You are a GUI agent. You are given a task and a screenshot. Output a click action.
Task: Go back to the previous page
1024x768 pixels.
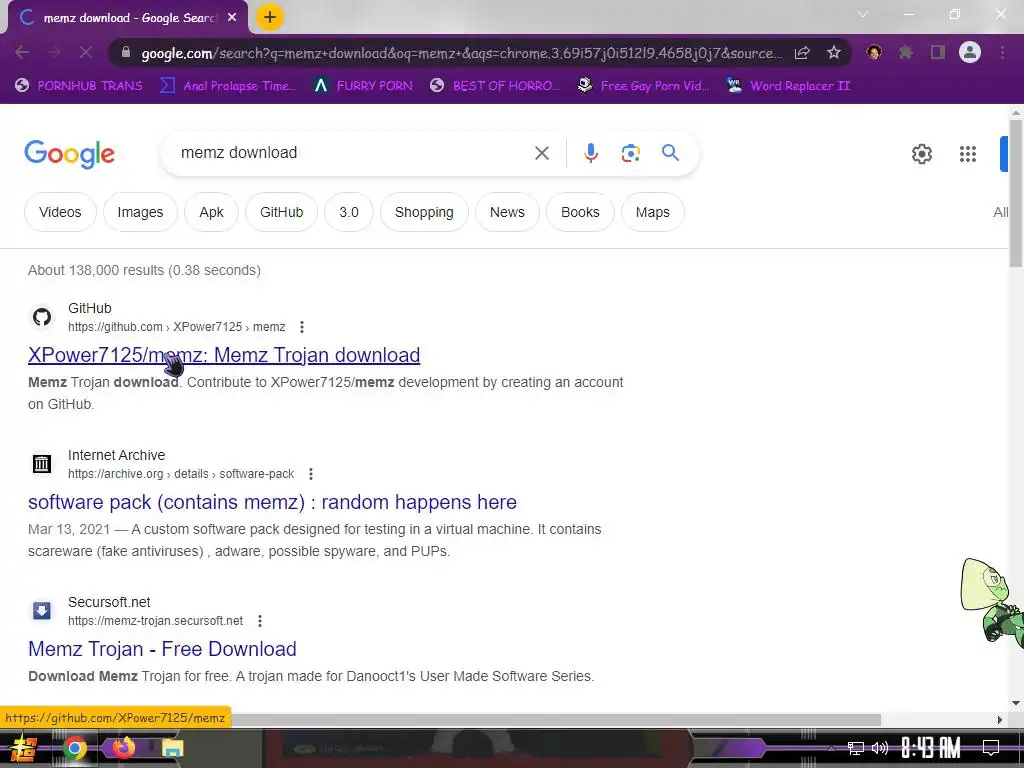[x=22, y=52]
